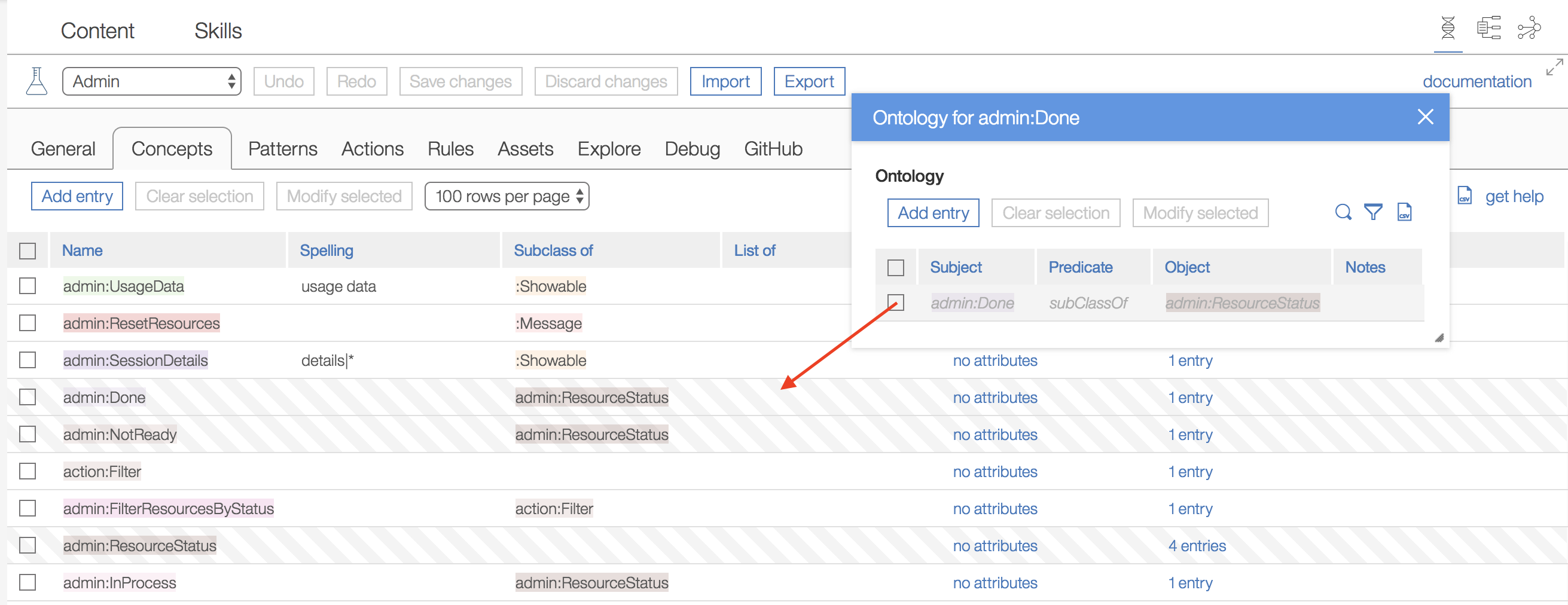Click Modify selected in Ontology popup
This screenshot has height=605, width=1568.
(x=1200, y=213)
